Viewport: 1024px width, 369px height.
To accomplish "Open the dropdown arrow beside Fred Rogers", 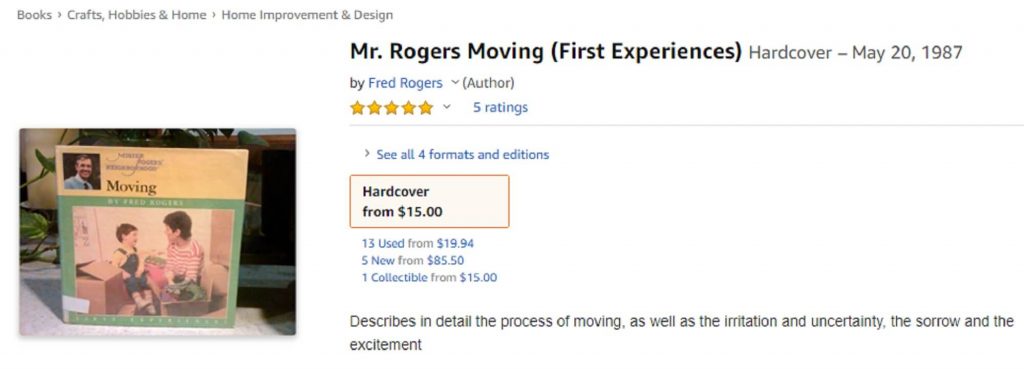I will pyautogui.click(x=455, y=82).
